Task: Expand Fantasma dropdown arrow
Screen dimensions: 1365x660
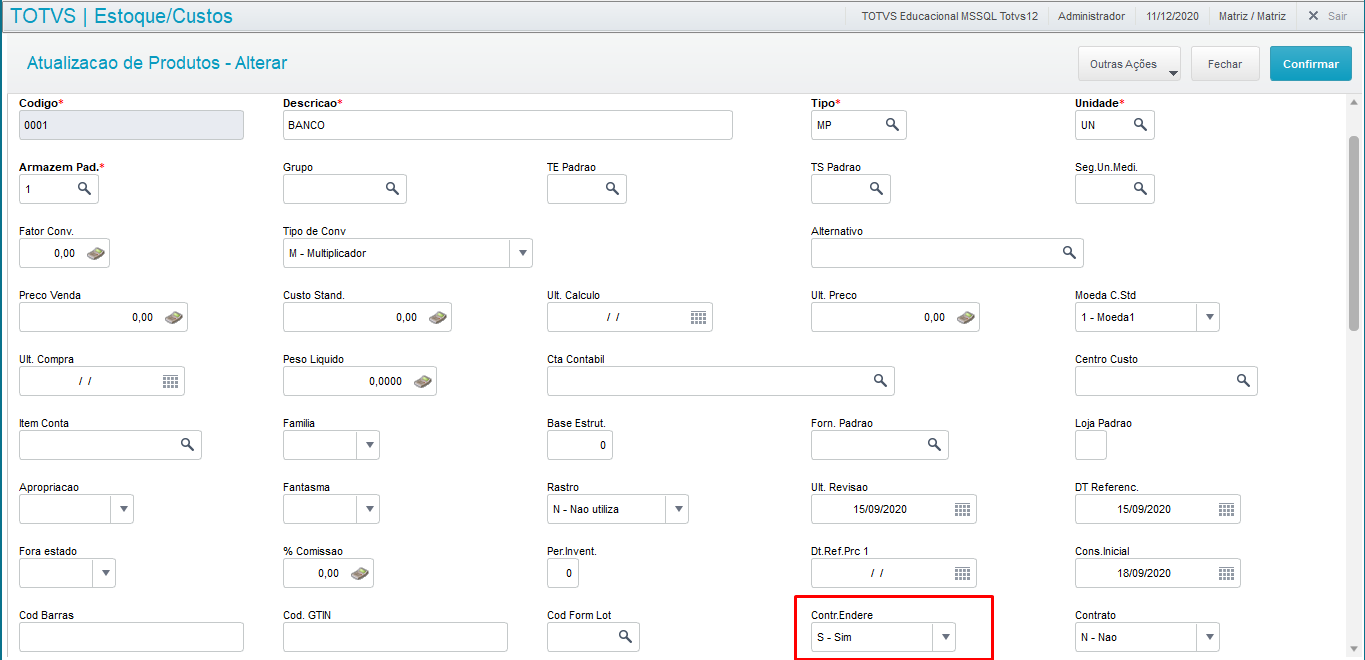Action: [x=368, y=509]
